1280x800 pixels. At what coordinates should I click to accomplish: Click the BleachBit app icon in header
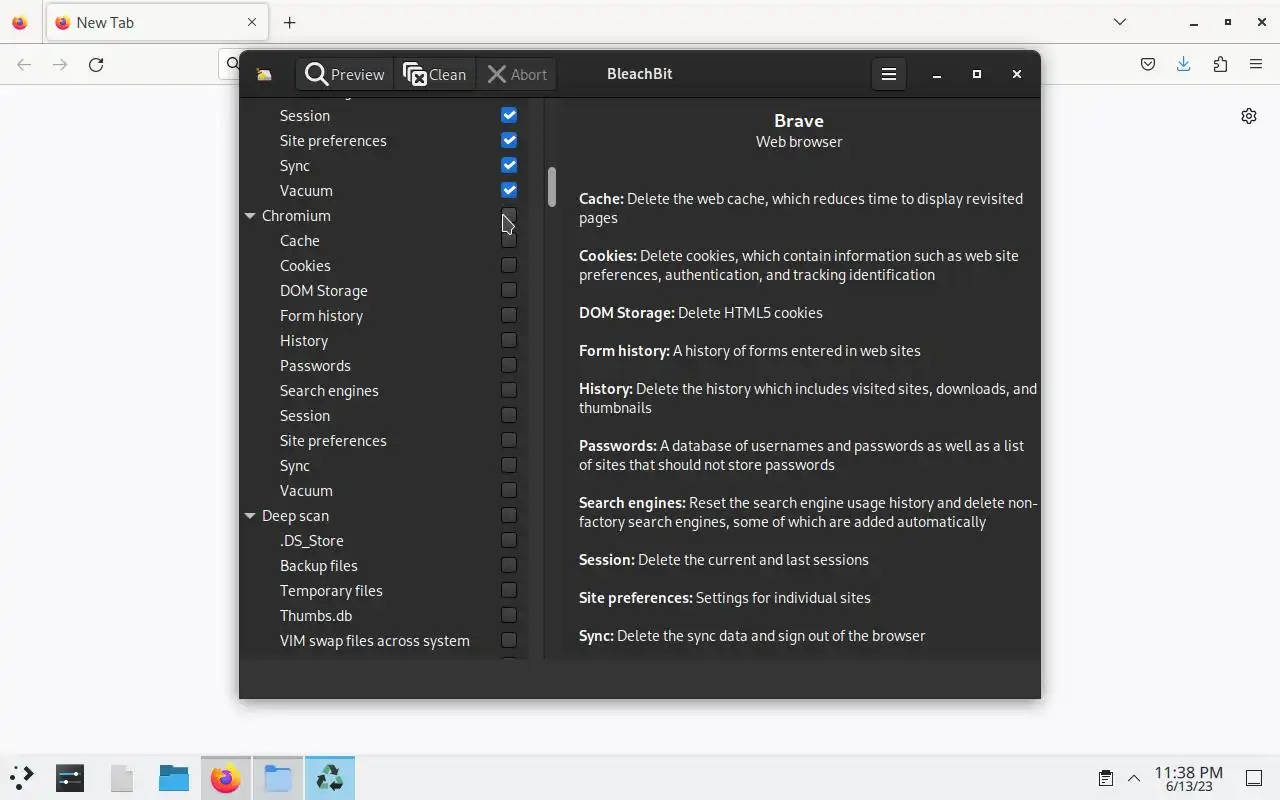tap(264, 74)
